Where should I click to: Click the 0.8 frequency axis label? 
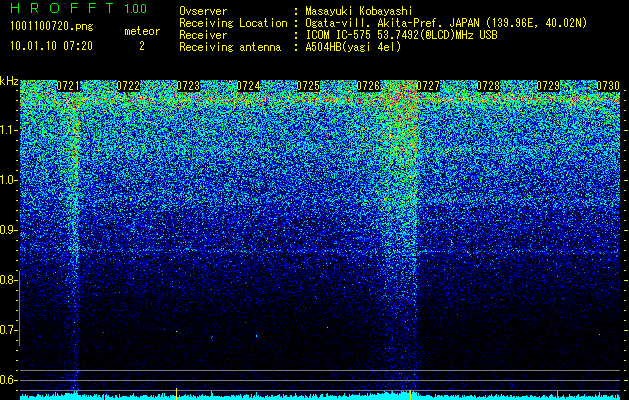click(8, 280)
